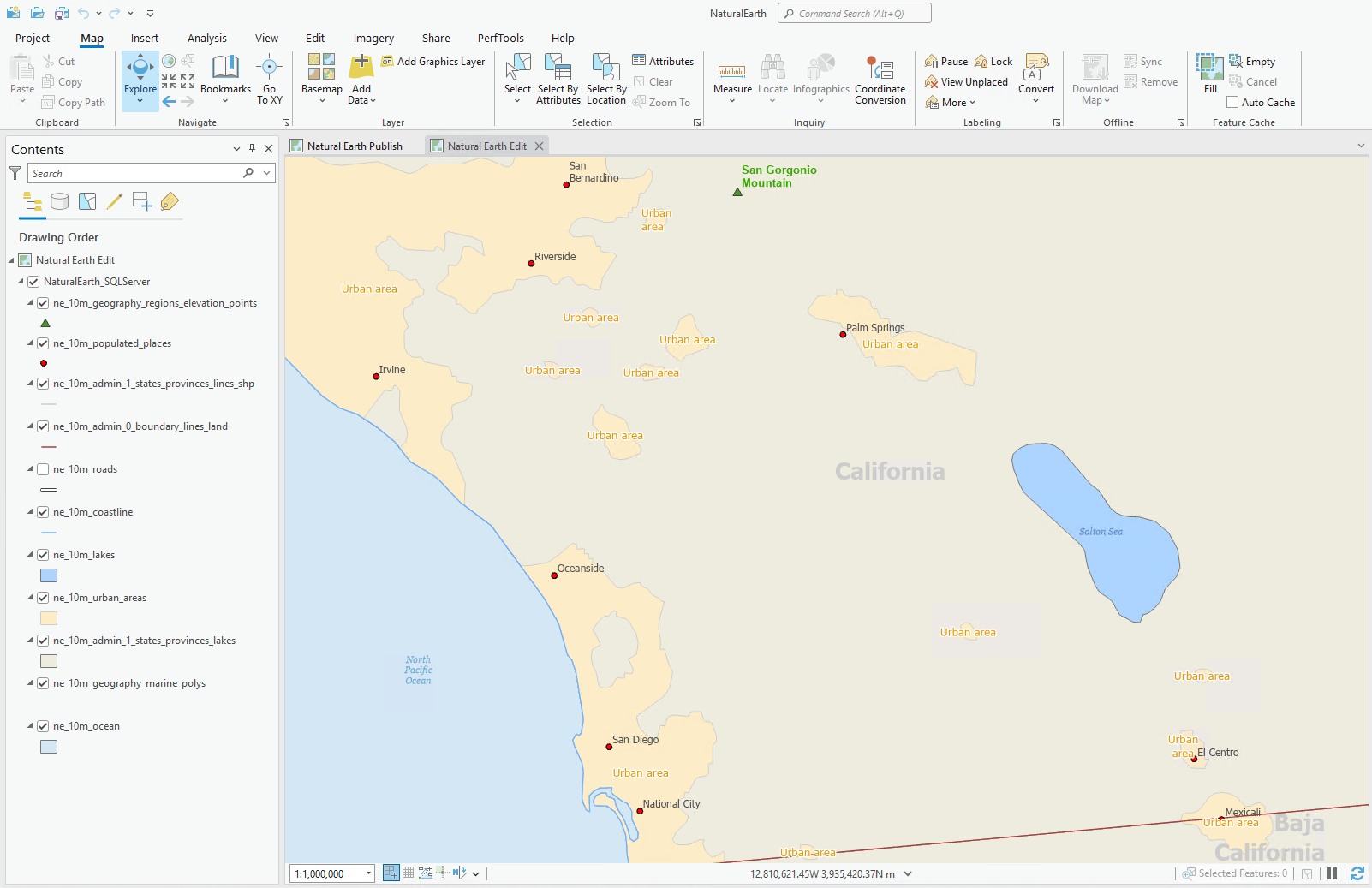Open the Share ribbon tab
The image size is (1372, 888).
[436, 39]
